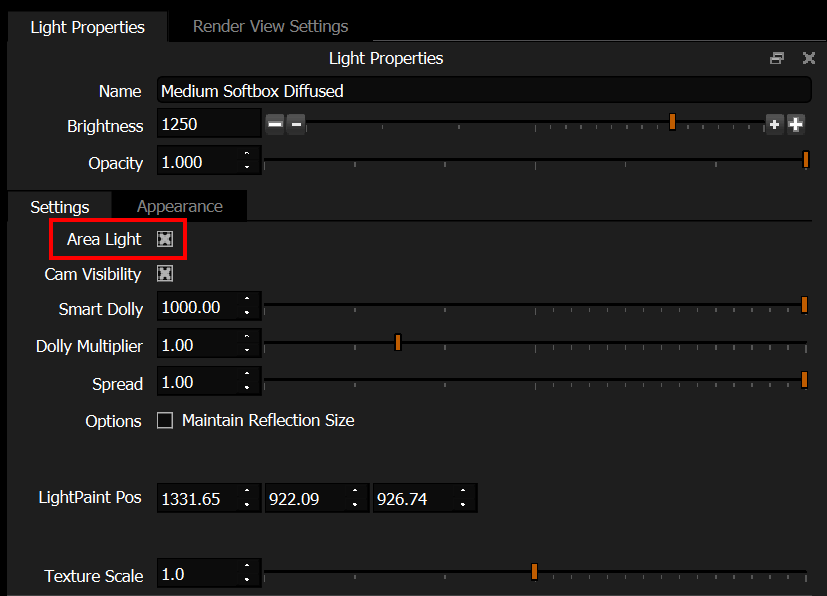The width and height of the screenshot is (827, 596).
Task: Click the small minus button beside Brightness
Action: (295, 124)
